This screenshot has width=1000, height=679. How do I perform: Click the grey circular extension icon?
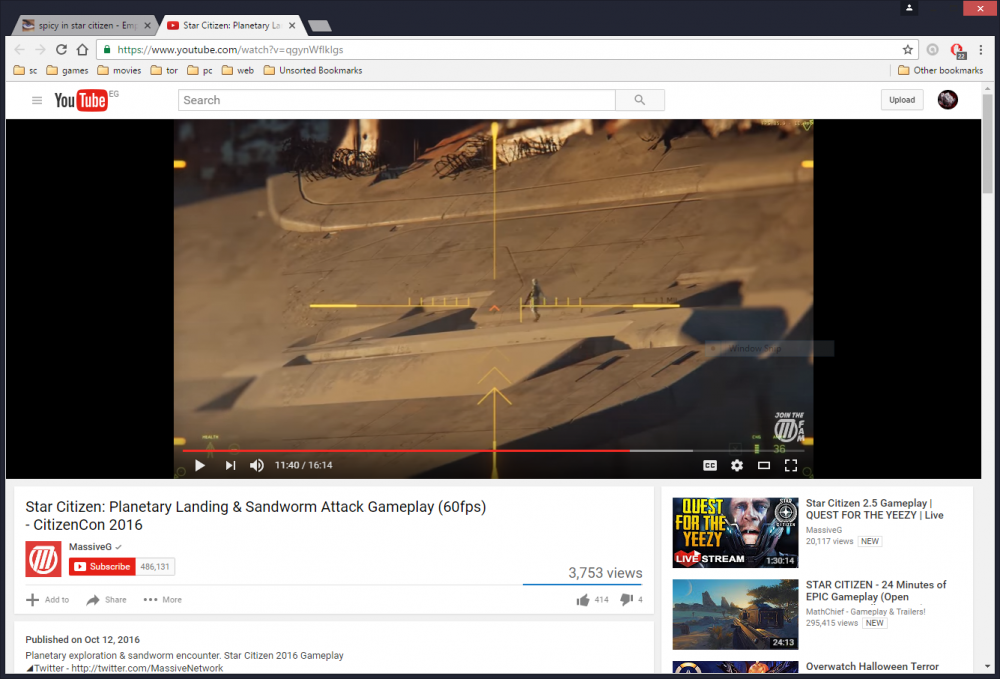(x=932, y=50)
